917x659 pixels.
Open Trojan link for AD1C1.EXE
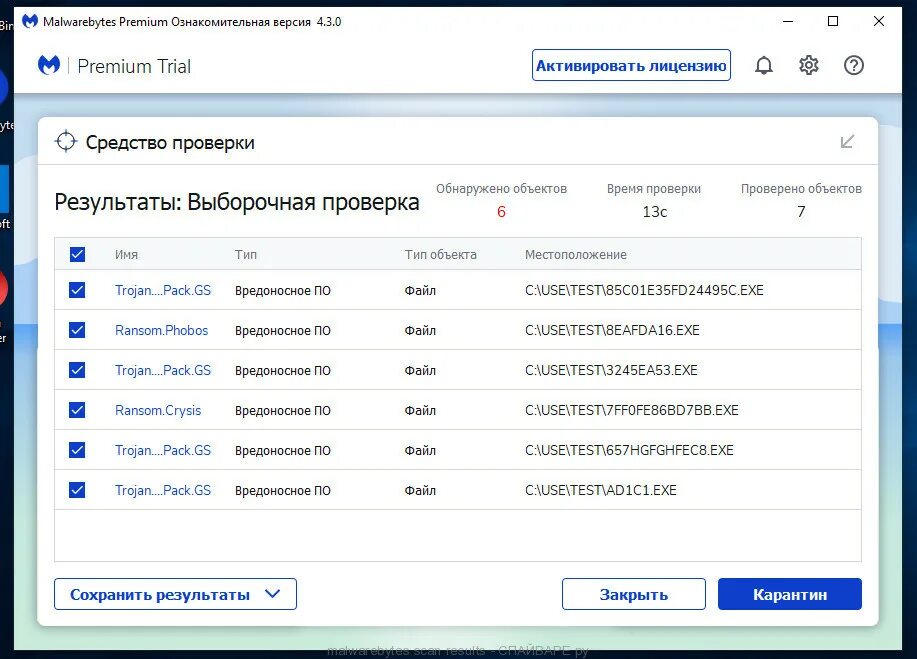(x=163, y=490)
